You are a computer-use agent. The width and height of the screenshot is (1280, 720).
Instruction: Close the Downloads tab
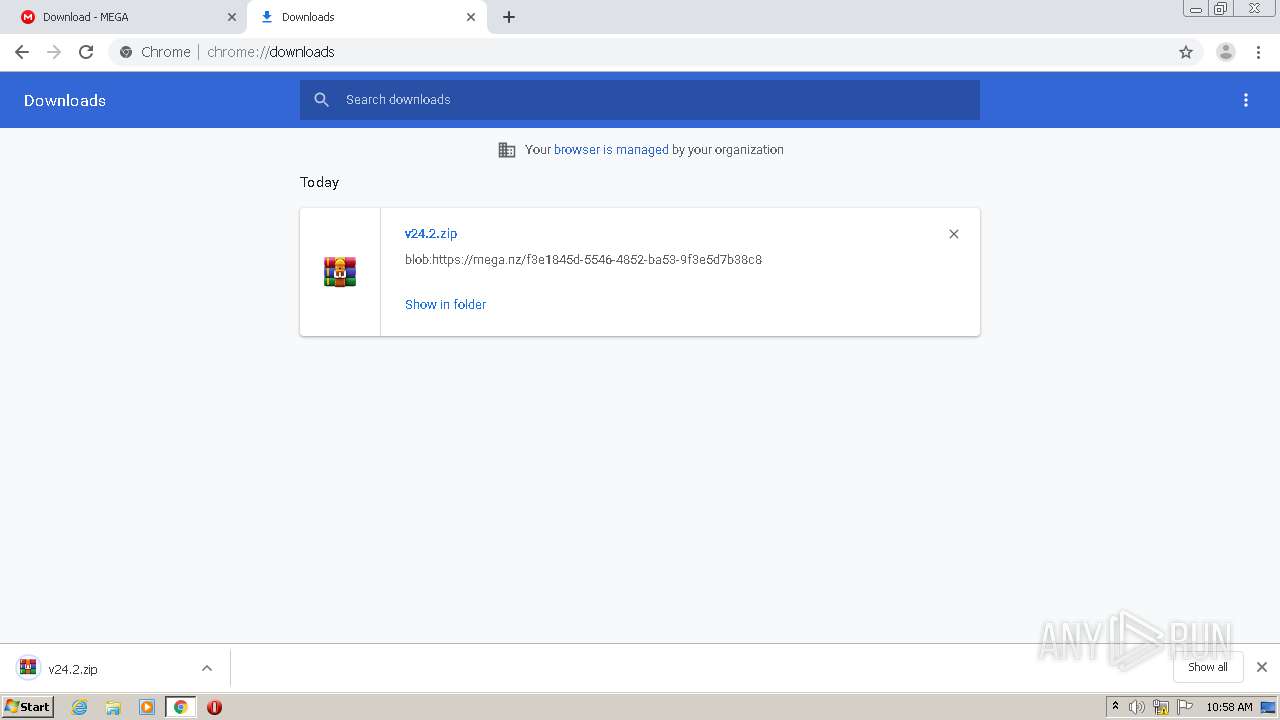[x=471, y=17]
